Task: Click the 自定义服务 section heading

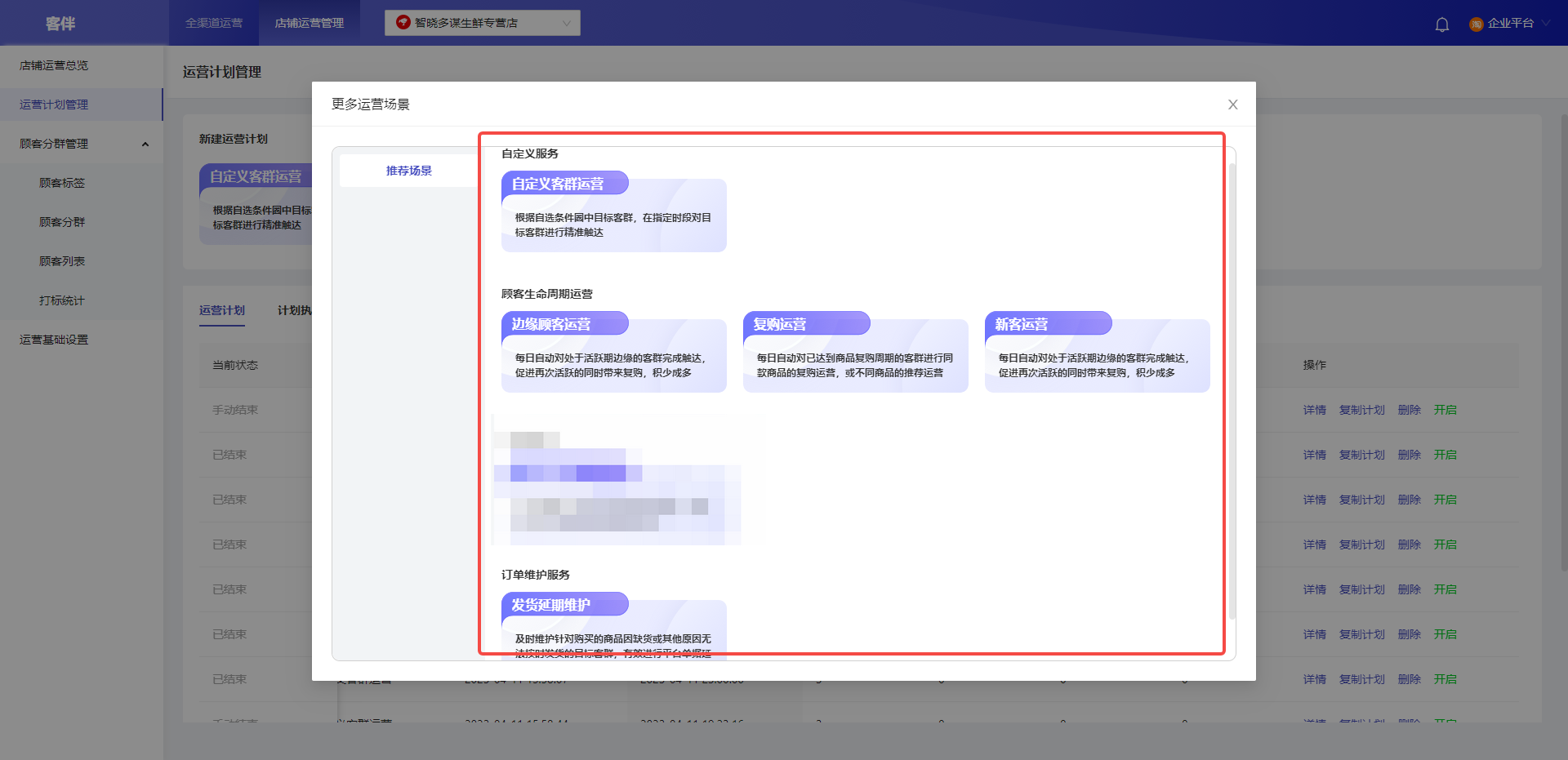Action: click(x=530, y=153)
